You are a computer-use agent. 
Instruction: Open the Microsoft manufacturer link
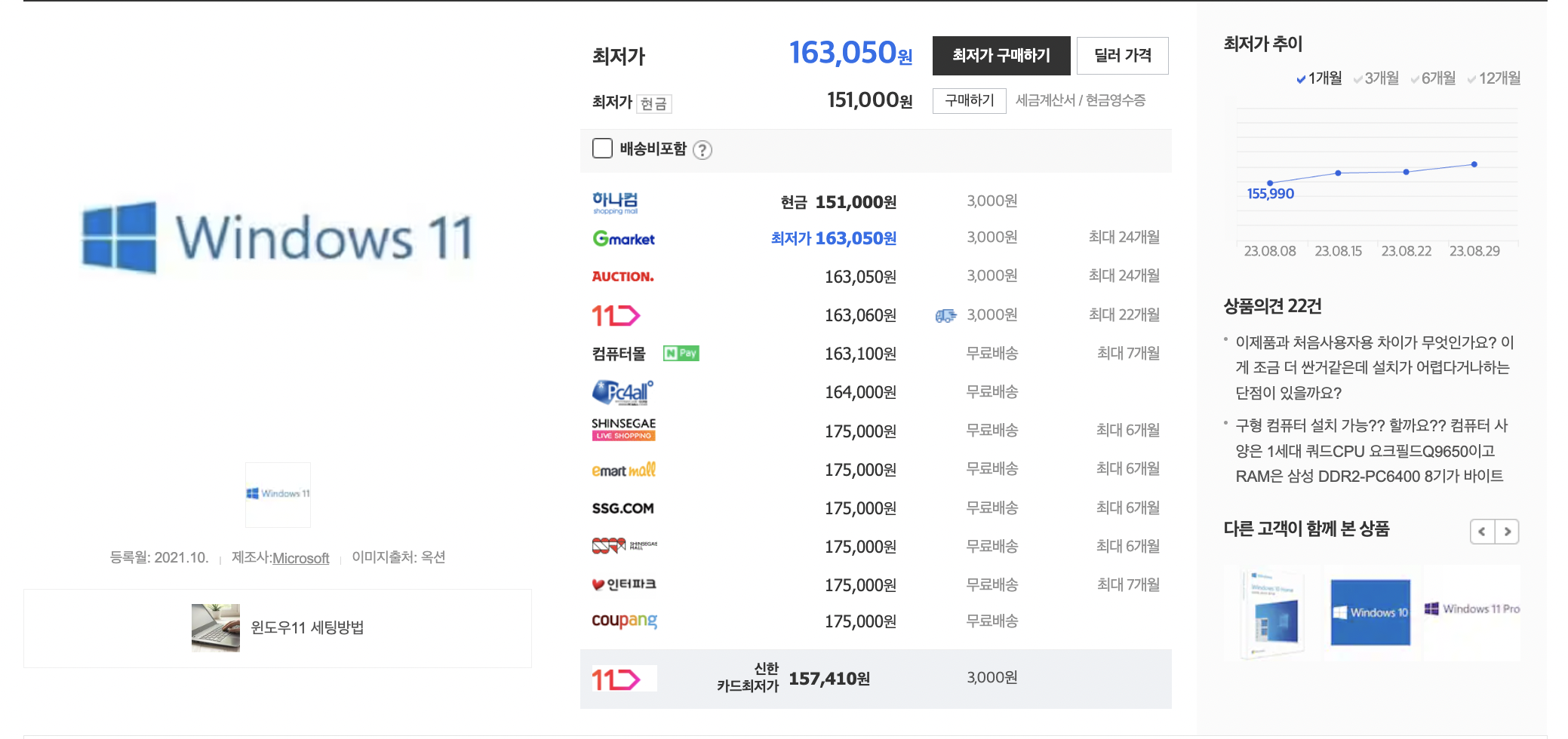coord(300,558)
